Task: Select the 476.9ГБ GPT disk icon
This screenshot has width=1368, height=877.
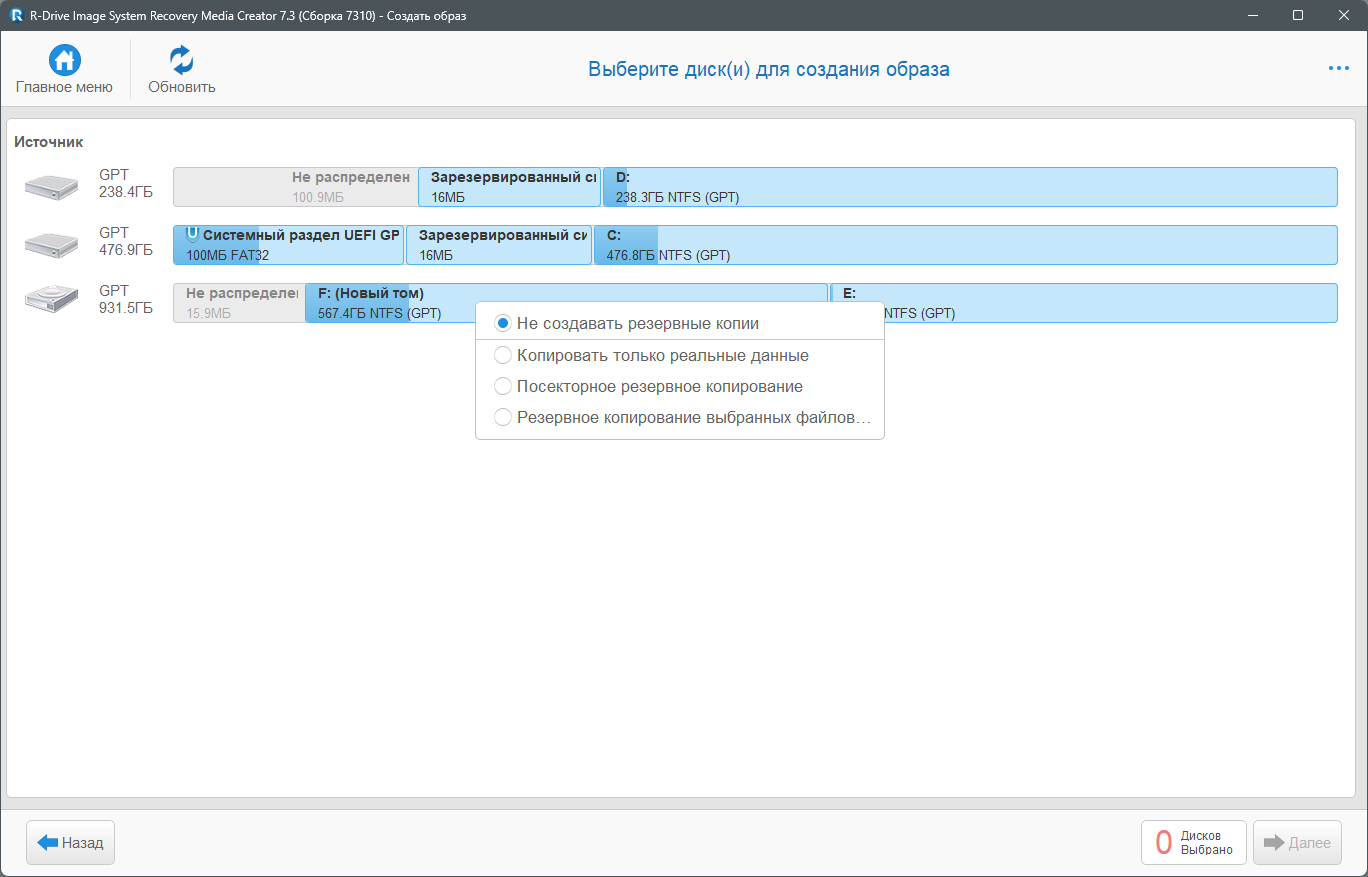Action: [x=51, y=244]
